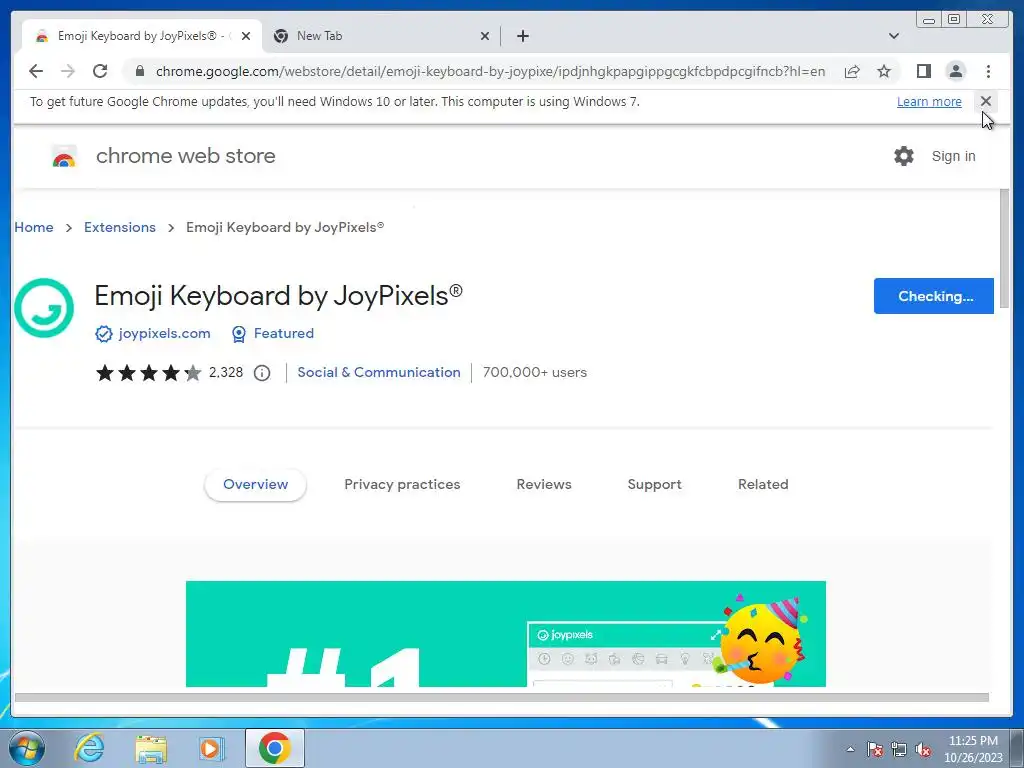Click the JoyPixels promotional screenshot
This screenshot has width=1024, height=768.
point(505,633)
